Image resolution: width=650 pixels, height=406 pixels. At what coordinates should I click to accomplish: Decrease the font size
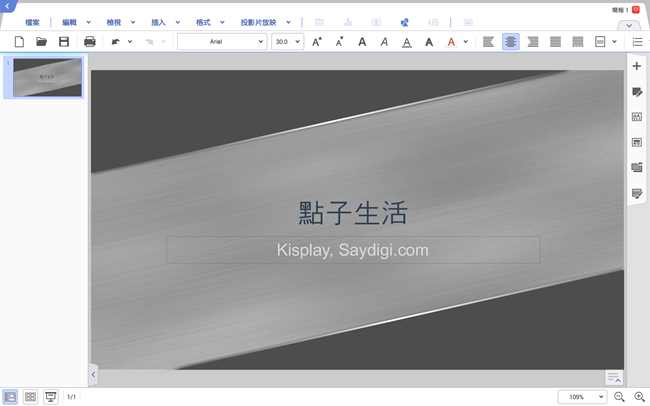[340, 42]
